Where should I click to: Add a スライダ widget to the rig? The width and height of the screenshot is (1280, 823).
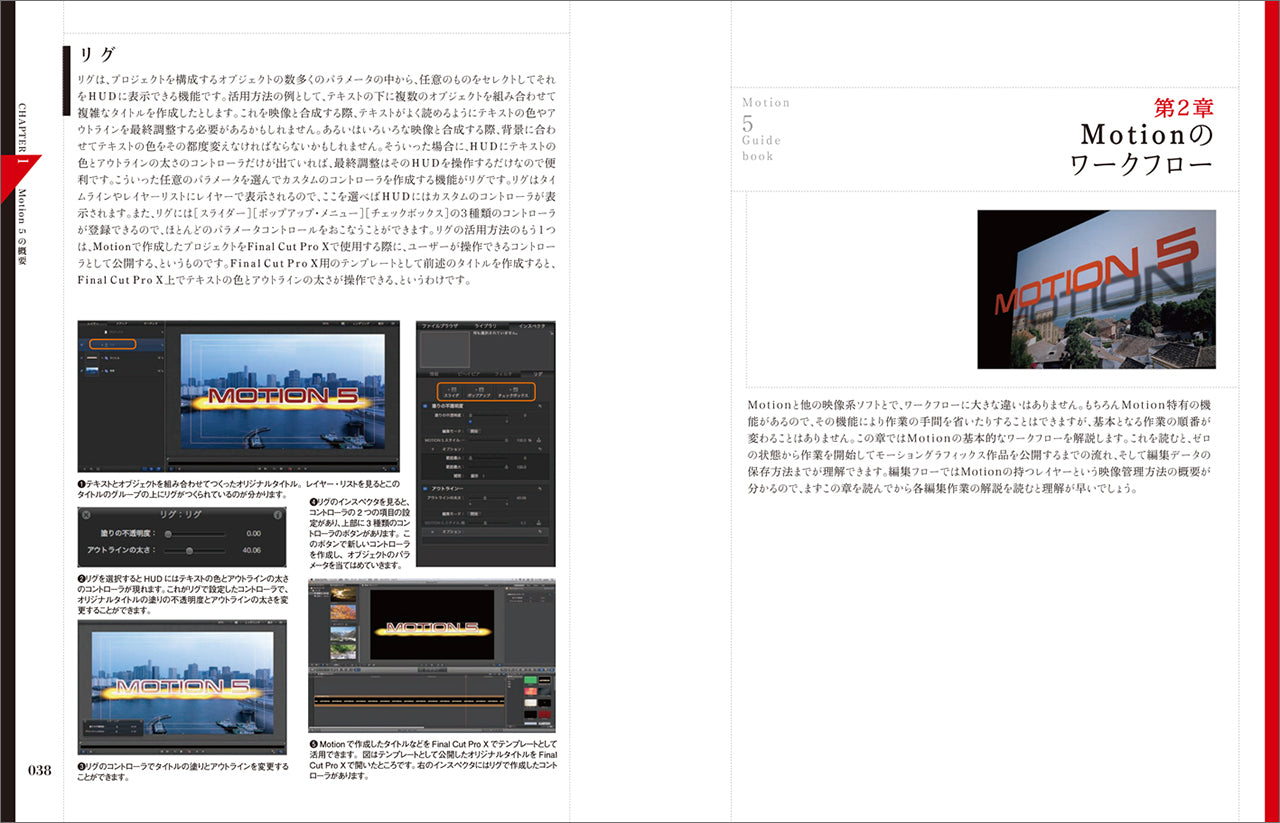coord(452,392)
